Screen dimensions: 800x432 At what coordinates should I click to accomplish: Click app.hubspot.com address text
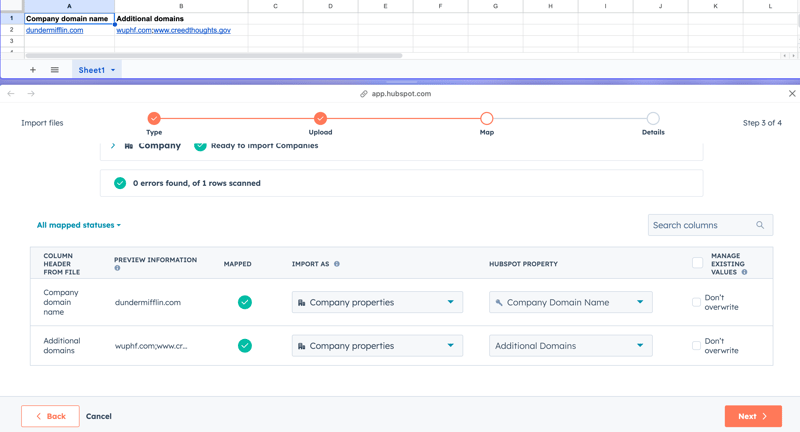tap(401, 94)
